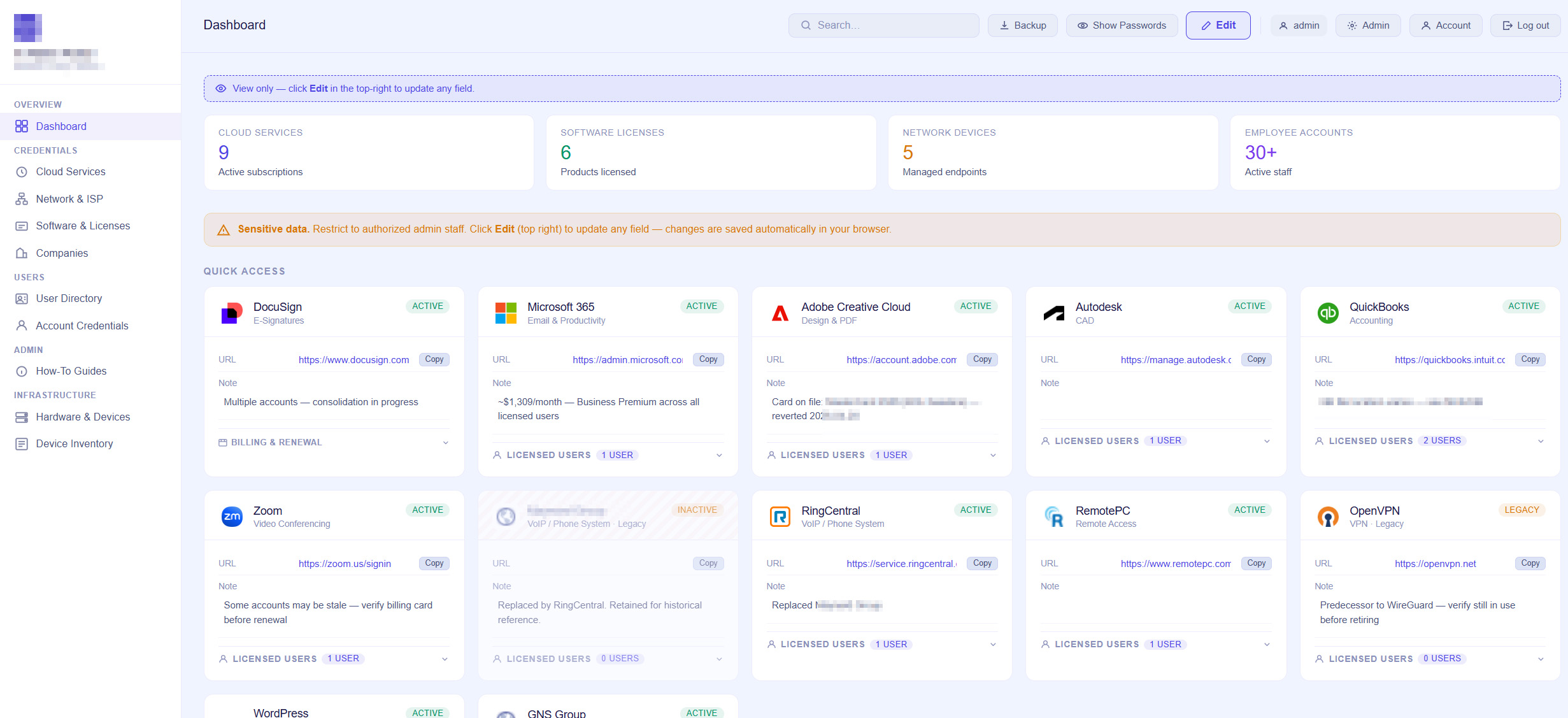1568x718 pixels.
Task: Open Device Inventory
Action: (90, 444)
